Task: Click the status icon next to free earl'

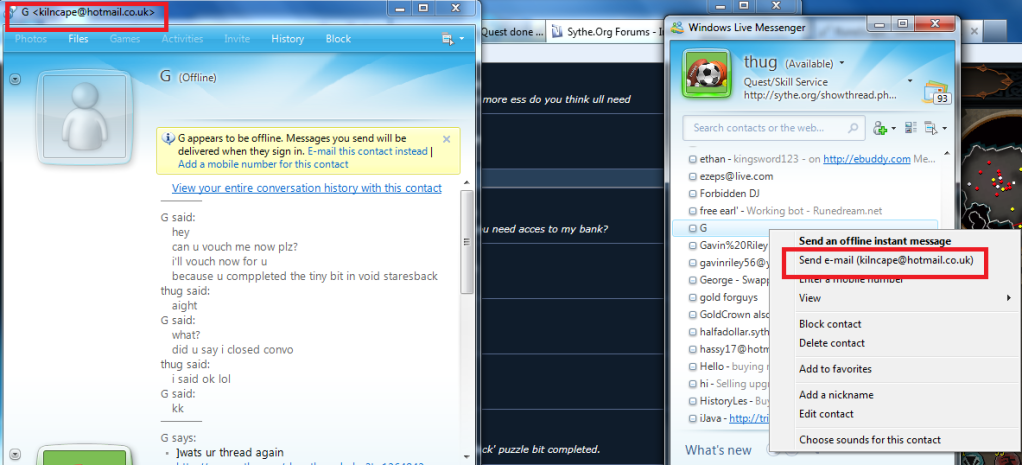Action: coord(693,211)
